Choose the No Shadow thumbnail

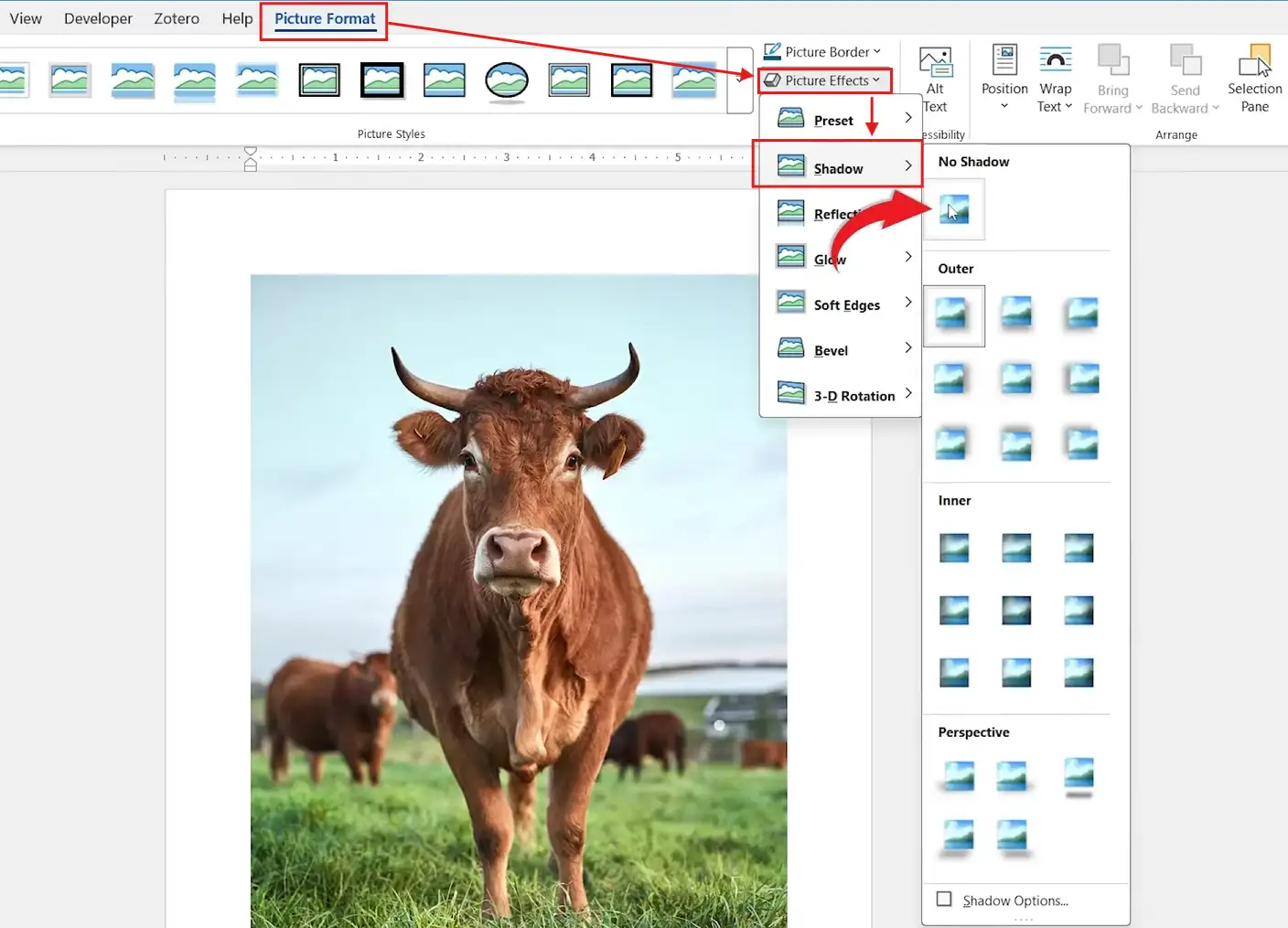click(954, 209)
